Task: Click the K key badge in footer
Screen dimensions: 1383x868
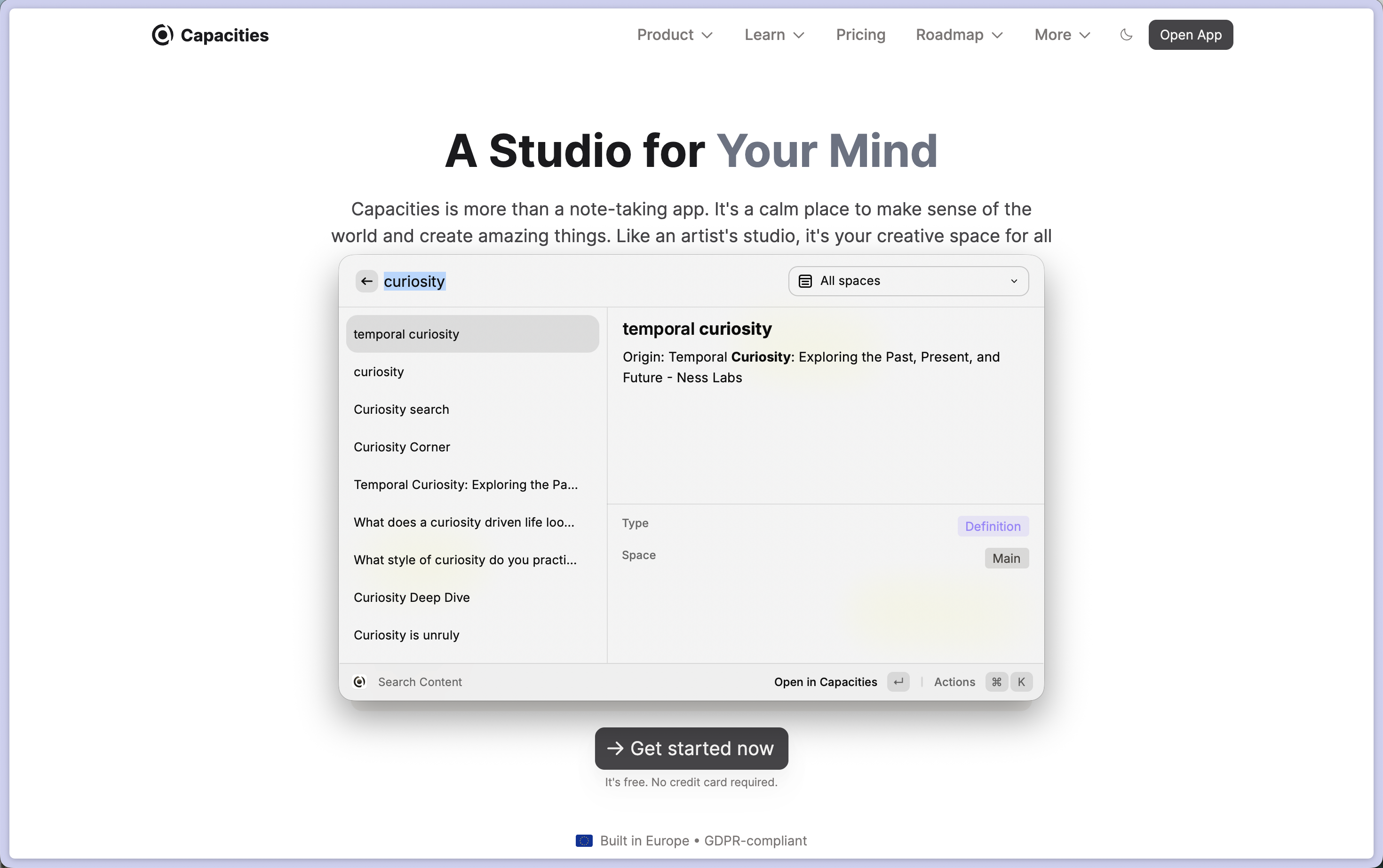Action: pos(1021,682)
